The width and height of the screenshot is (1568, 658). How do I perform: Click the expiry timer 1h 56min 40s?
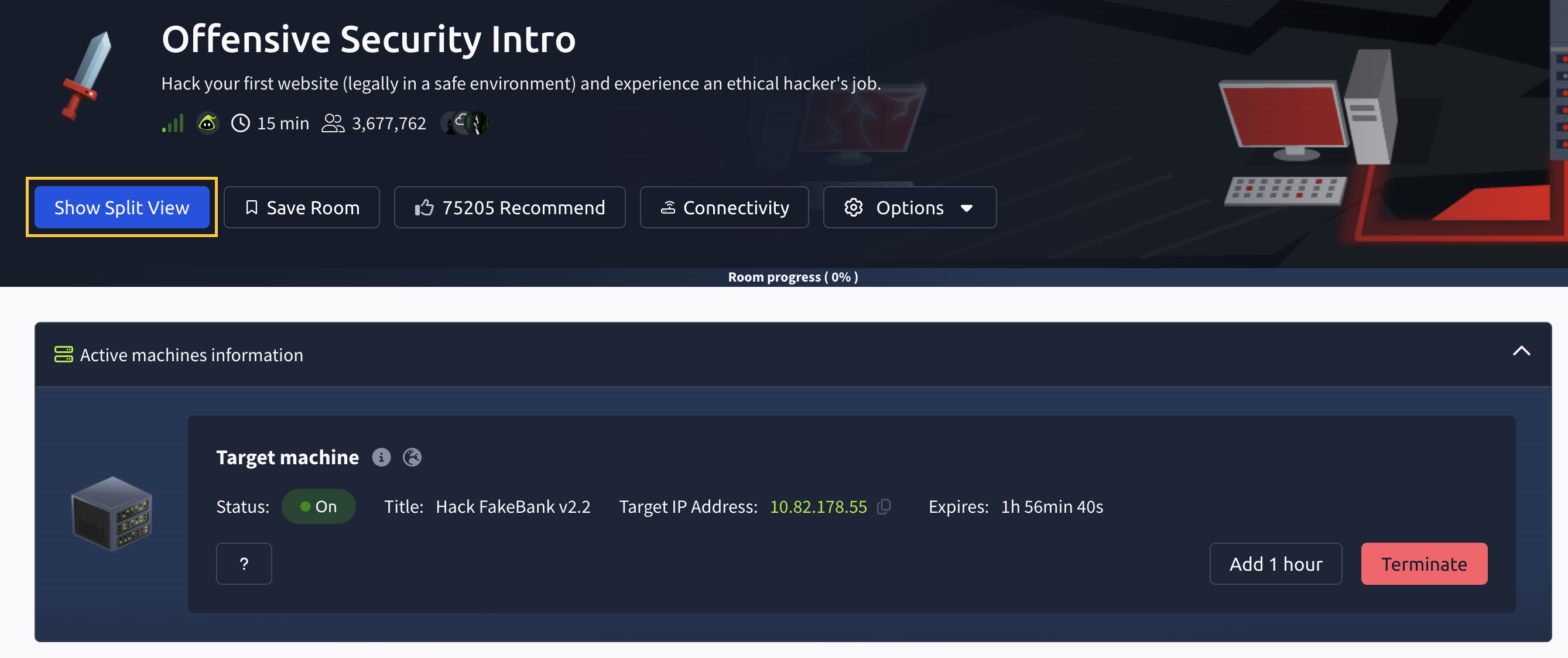click(1052, 506)
